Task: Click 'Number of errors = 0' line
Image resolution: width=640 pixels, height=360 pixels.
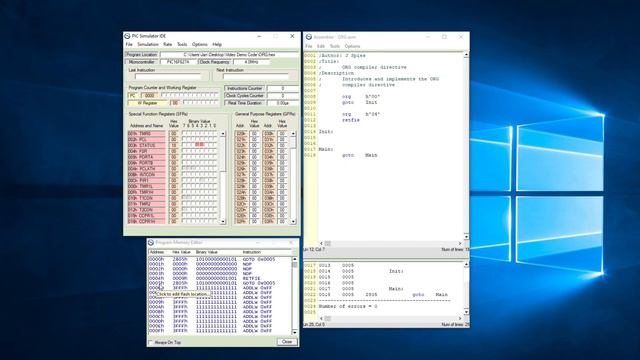Action: tap(348, 306)
